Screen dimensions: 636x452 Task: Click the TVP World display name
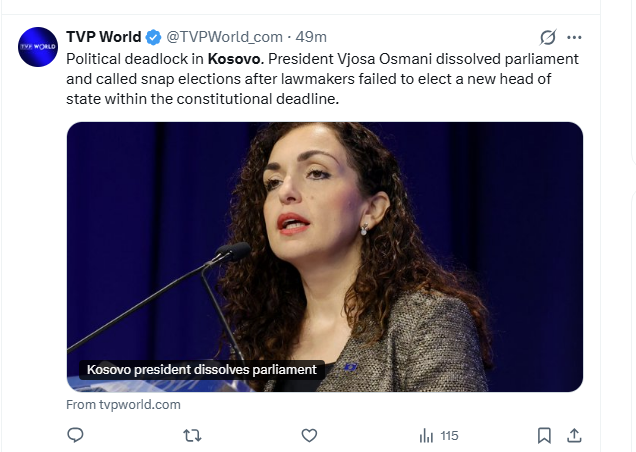click(x=104, y=38)
